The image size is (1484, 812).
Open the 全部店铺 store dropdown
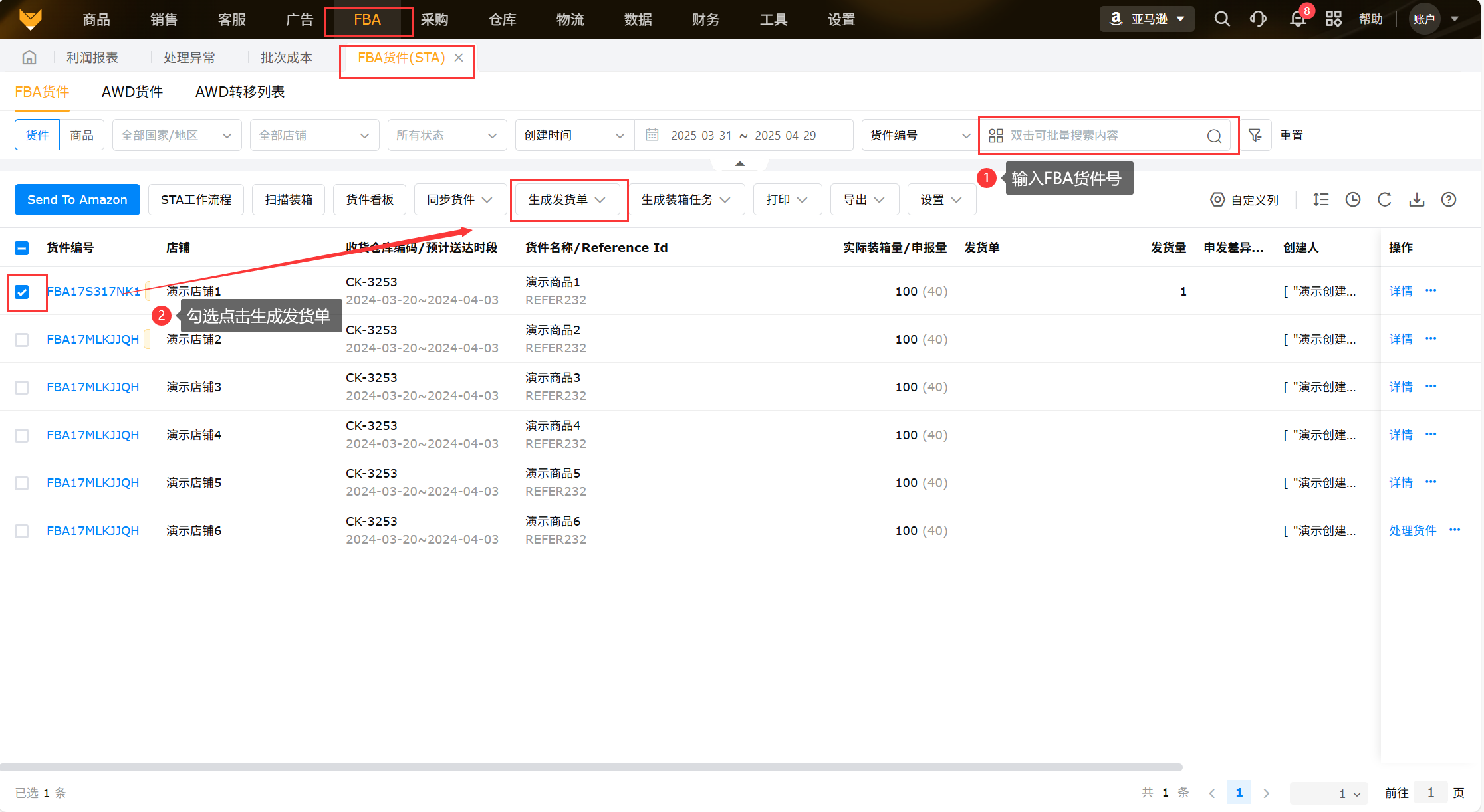(x=314, y=135)
